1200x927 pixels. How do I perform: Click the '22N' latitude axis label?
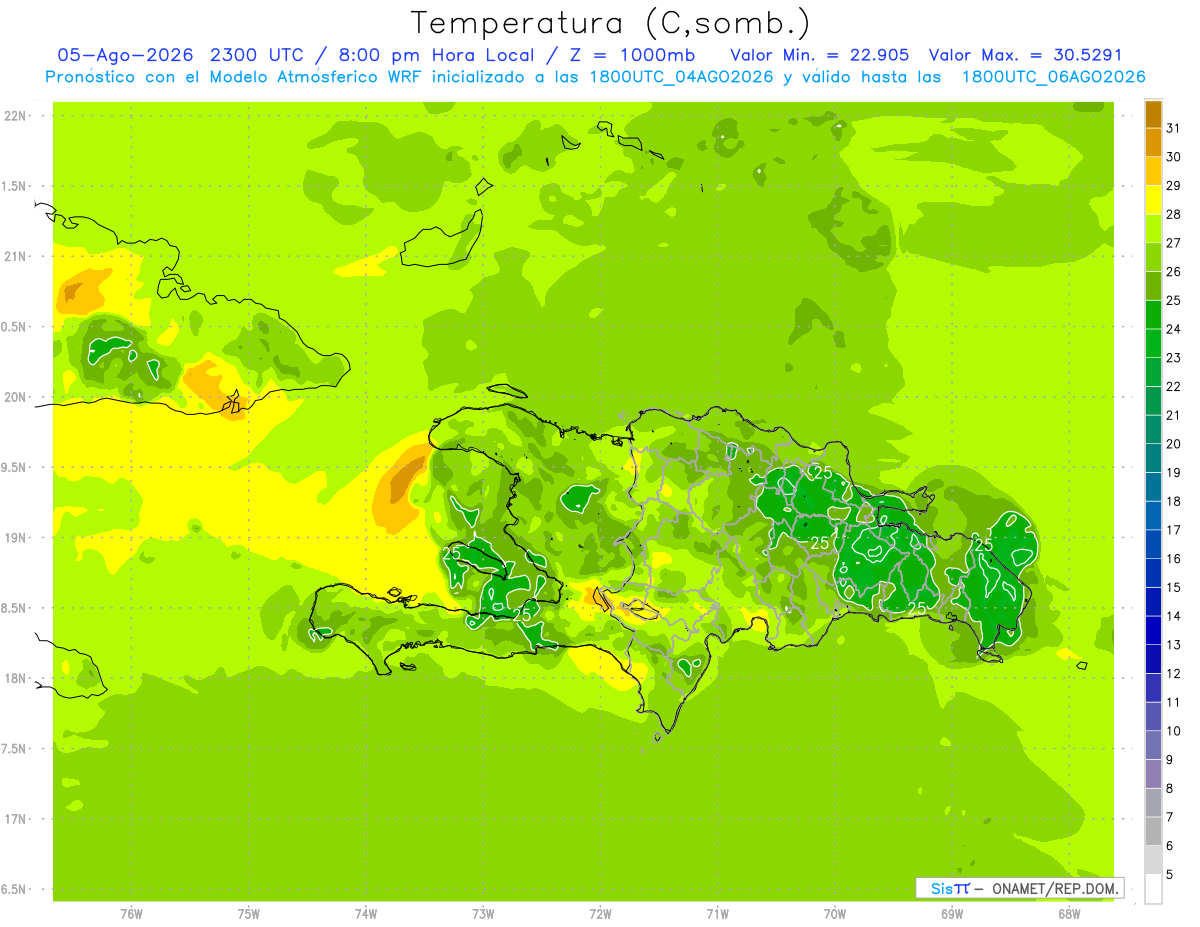click(x=17, y=116)
